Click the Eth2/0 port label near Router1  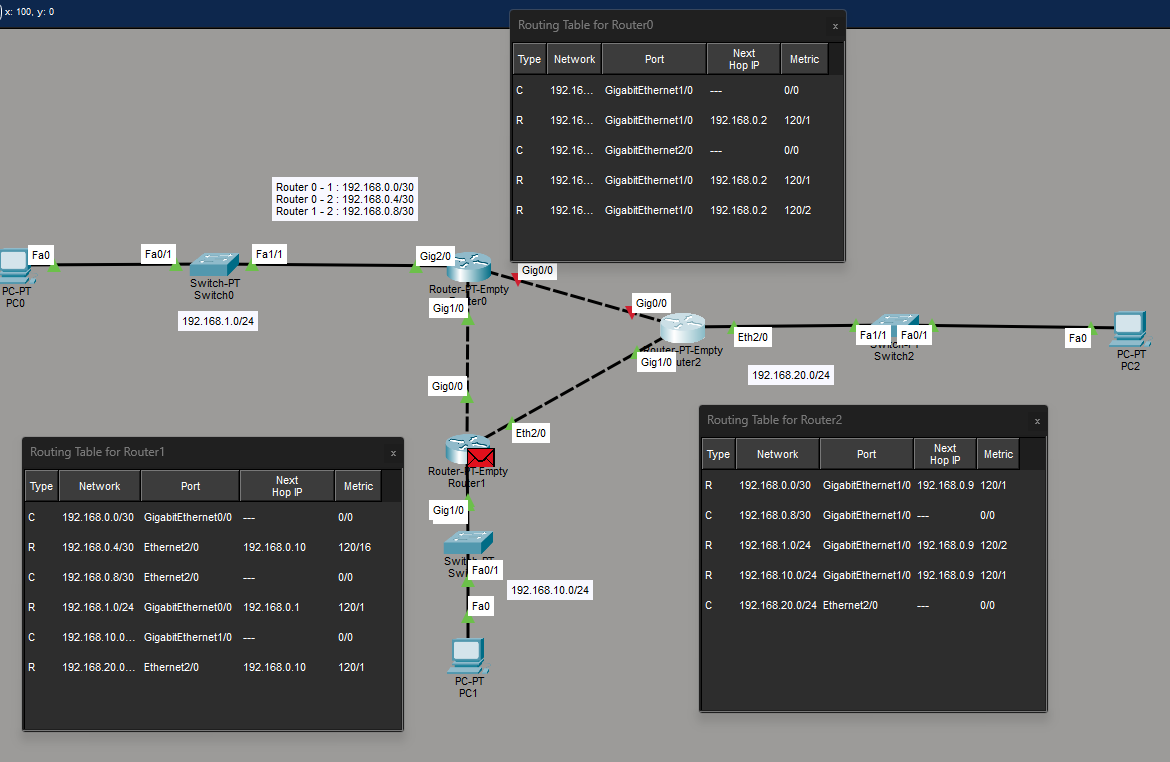pyautogui.click(x=531, y=433)
